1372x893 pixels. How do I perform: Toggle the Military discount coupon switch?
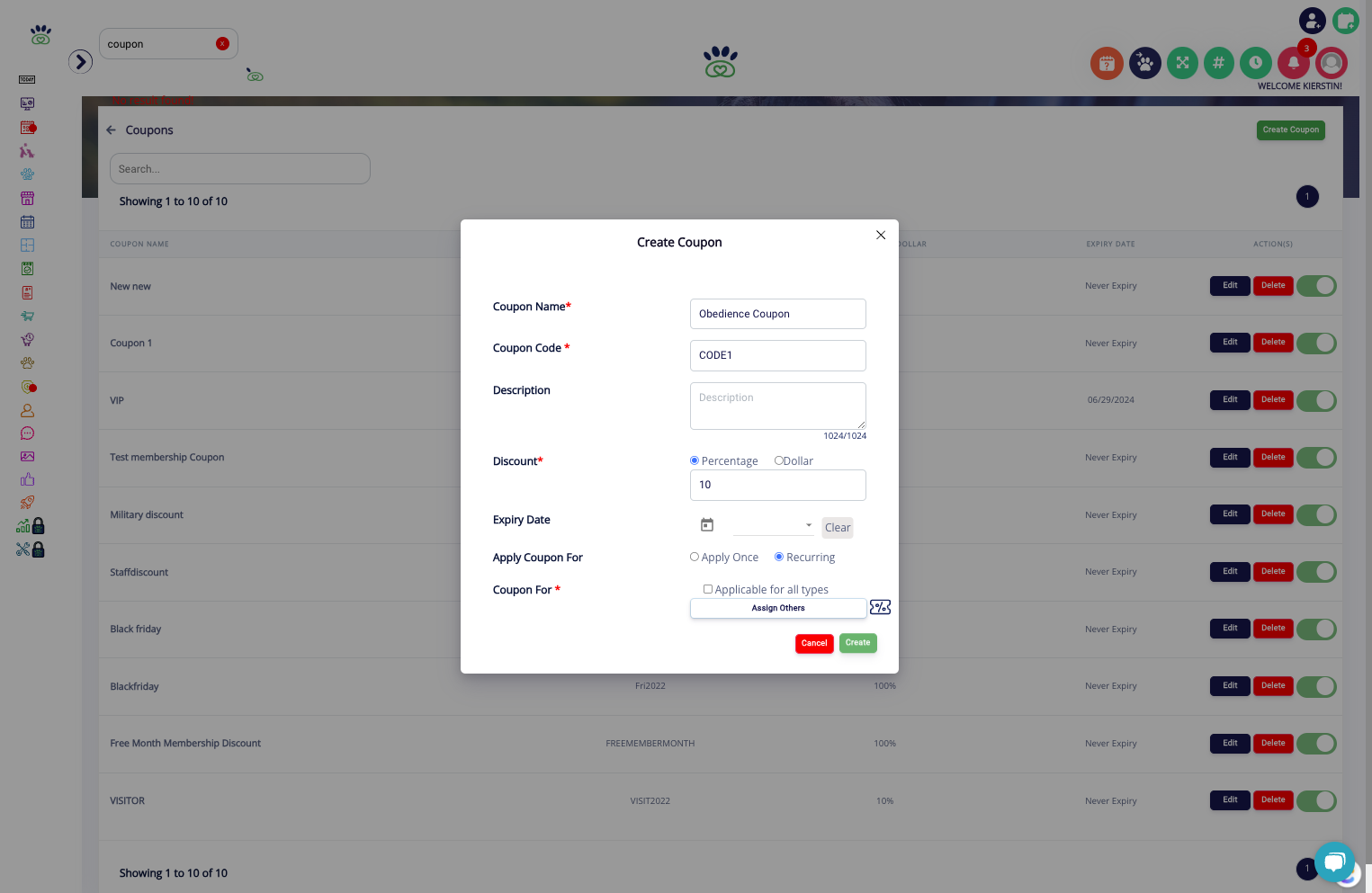pyautogui.click(x=1316, y=514)
